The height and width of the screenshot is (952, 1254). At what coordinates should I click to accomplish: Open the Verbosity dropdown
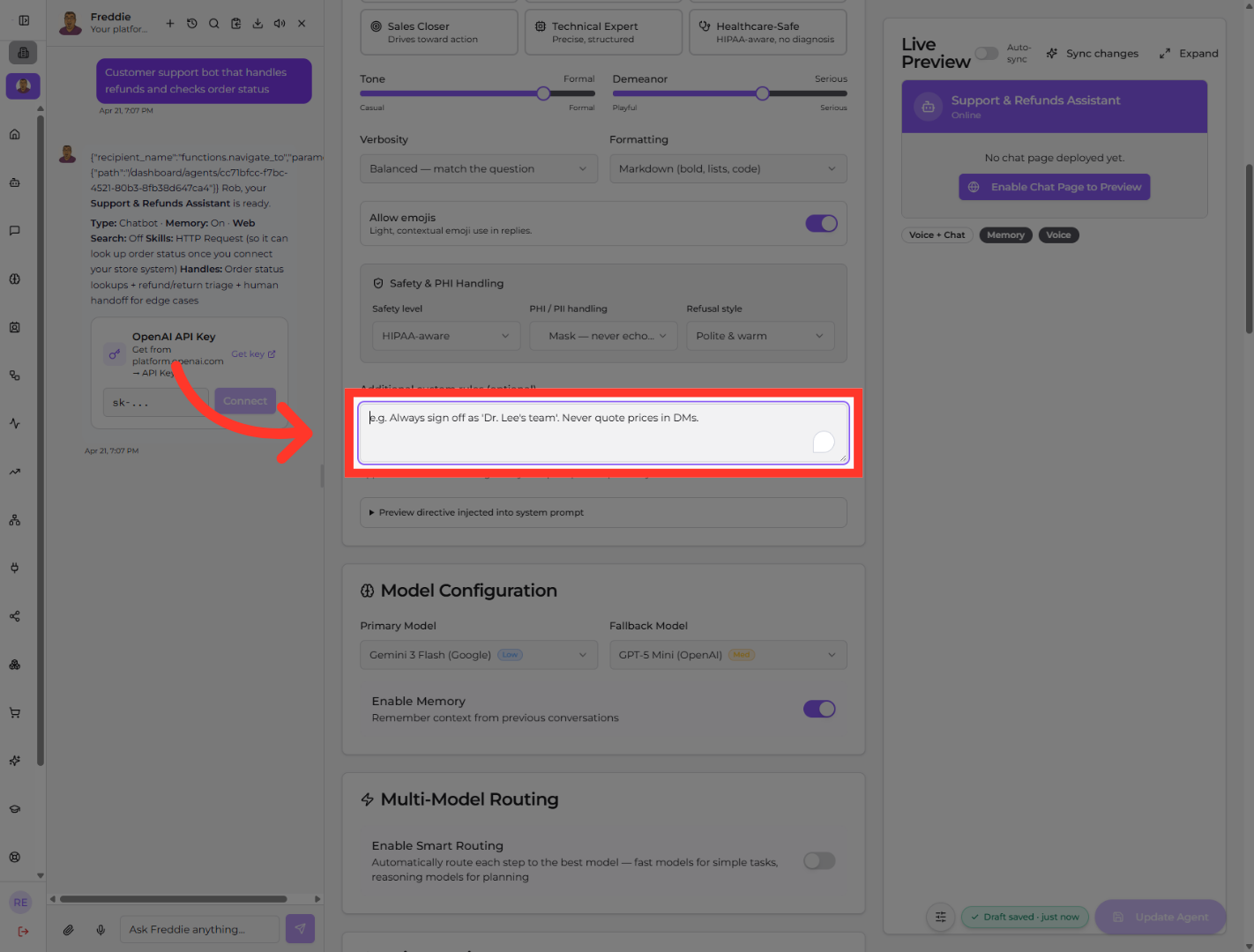point(479,169)
